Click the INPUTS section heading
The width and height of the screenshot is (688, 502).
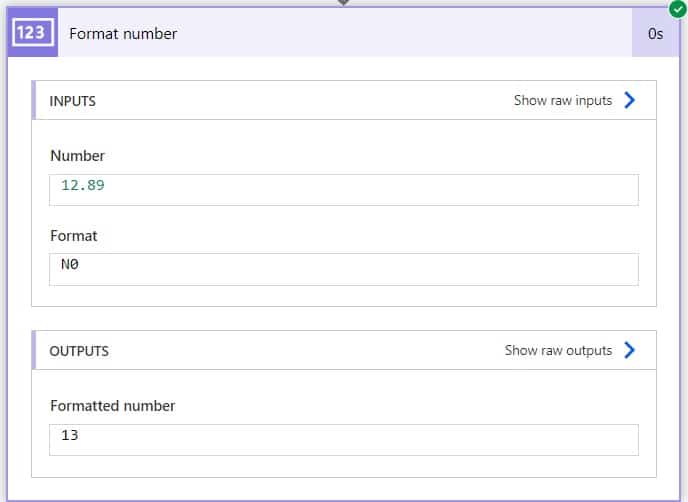(x=72, y=101)
